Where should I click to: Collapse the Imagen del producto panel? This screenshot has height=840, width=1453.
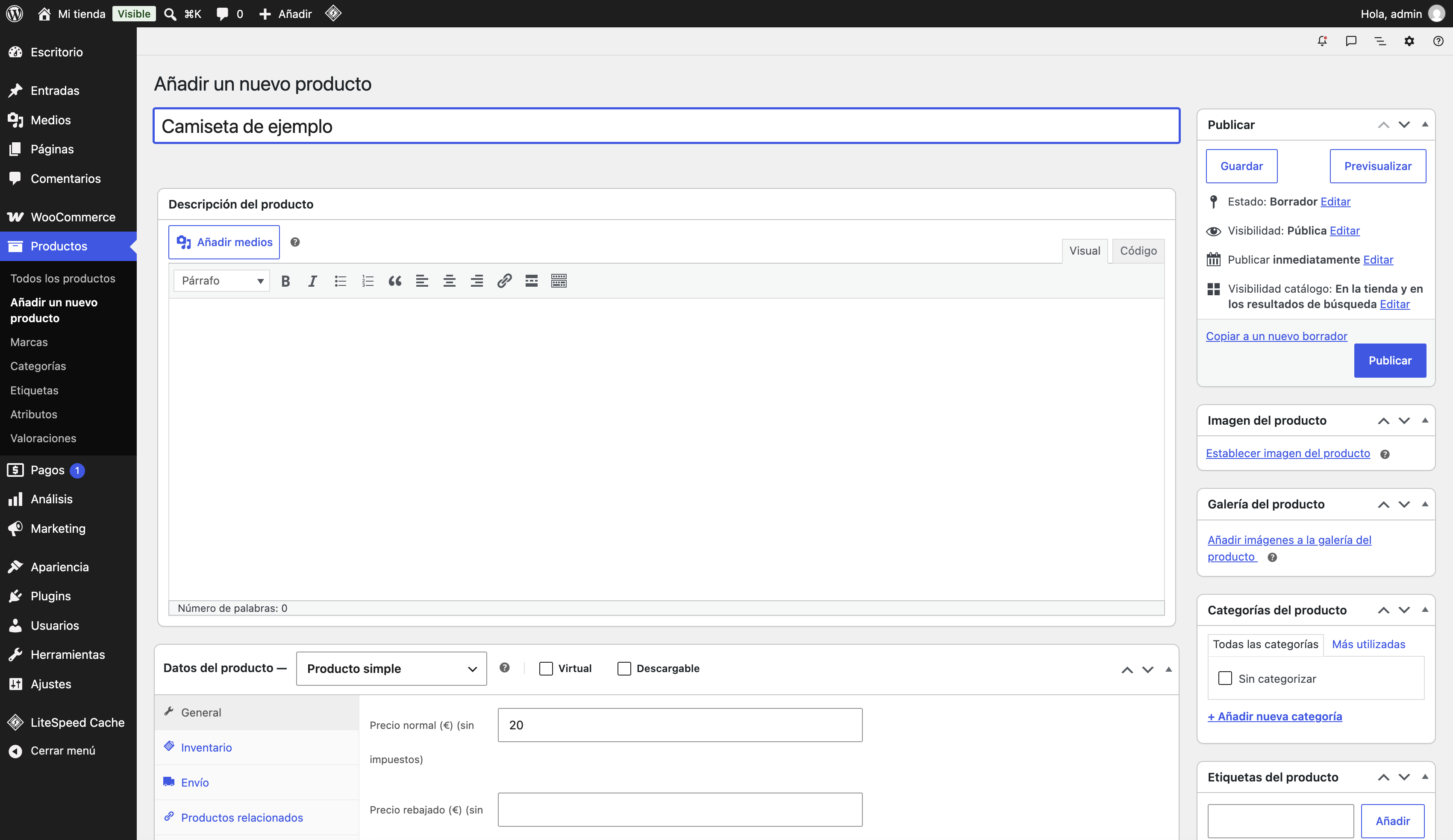[x=1425, y=420]
